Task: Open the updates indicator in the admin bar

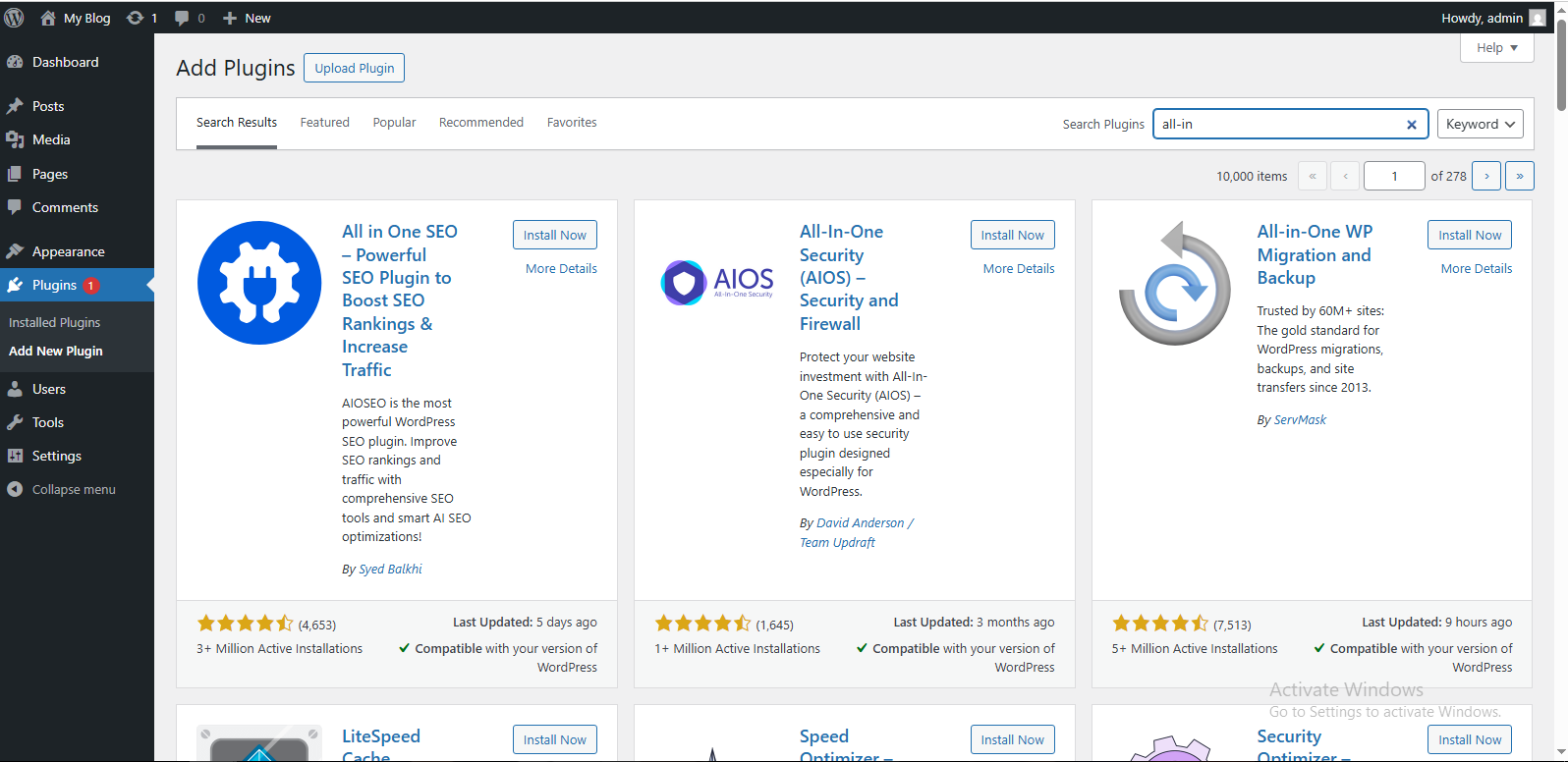Action: point(142,18)
